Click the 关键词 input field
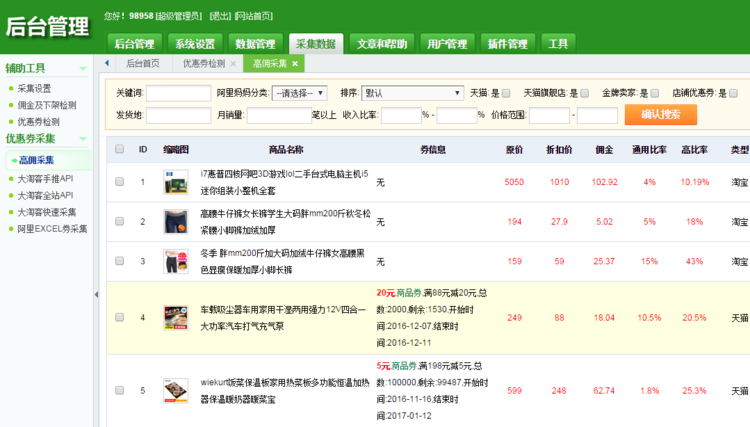The image size is (750, 427). coord(178,93)
